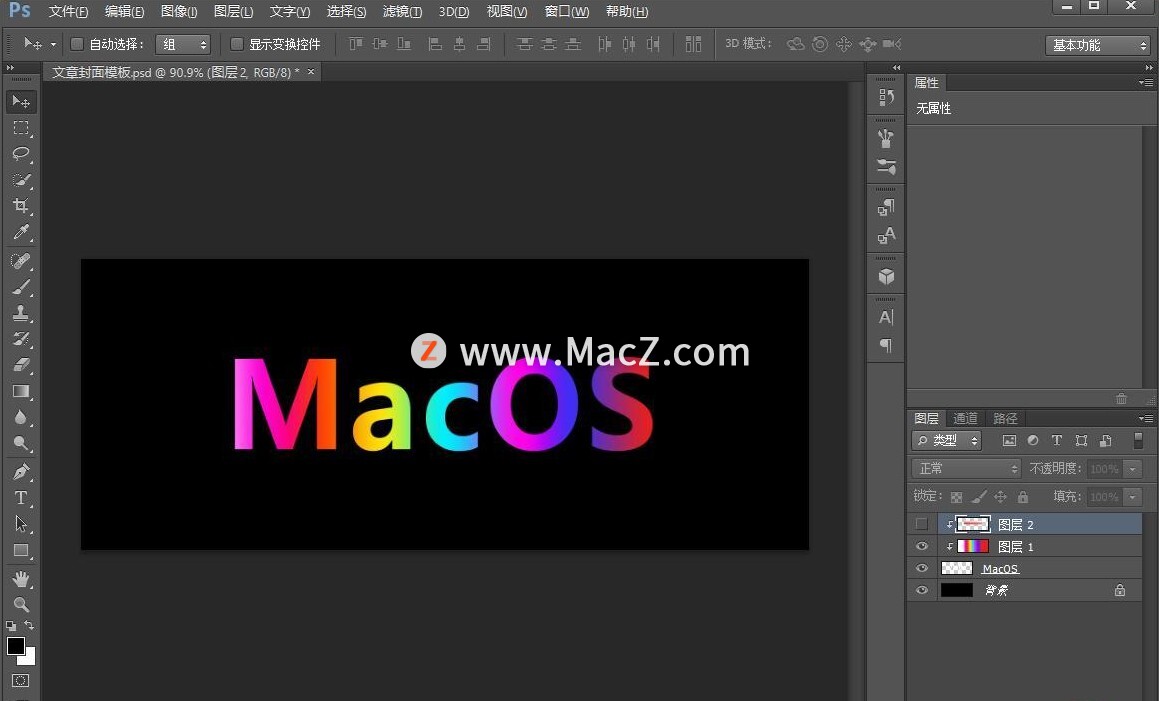The width and height of the screenshot is (1159, 701).
Task: Select the Dodge tool
Action: click(x=21, y=444)
